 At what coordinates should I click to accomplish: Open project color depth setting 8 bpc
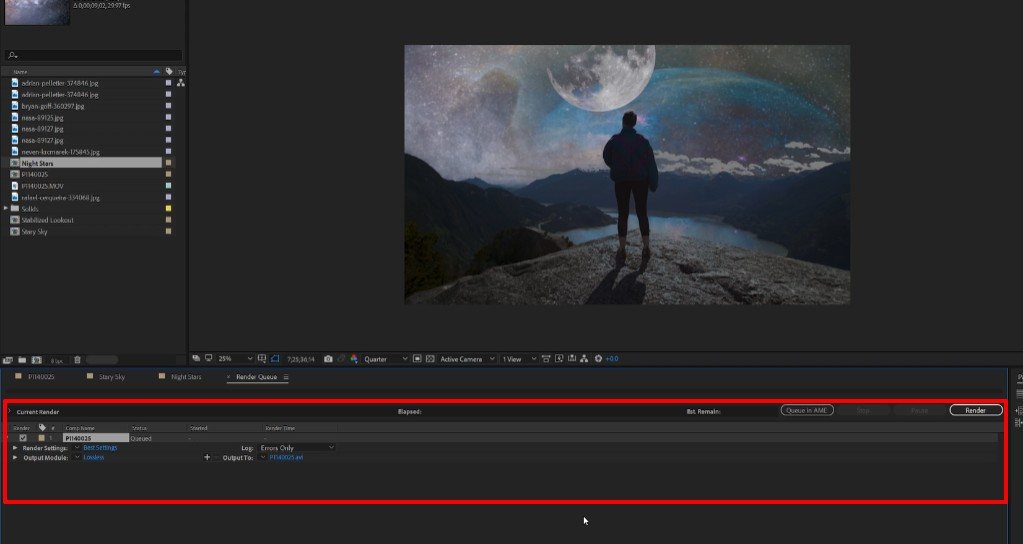(x=57, y=360)
